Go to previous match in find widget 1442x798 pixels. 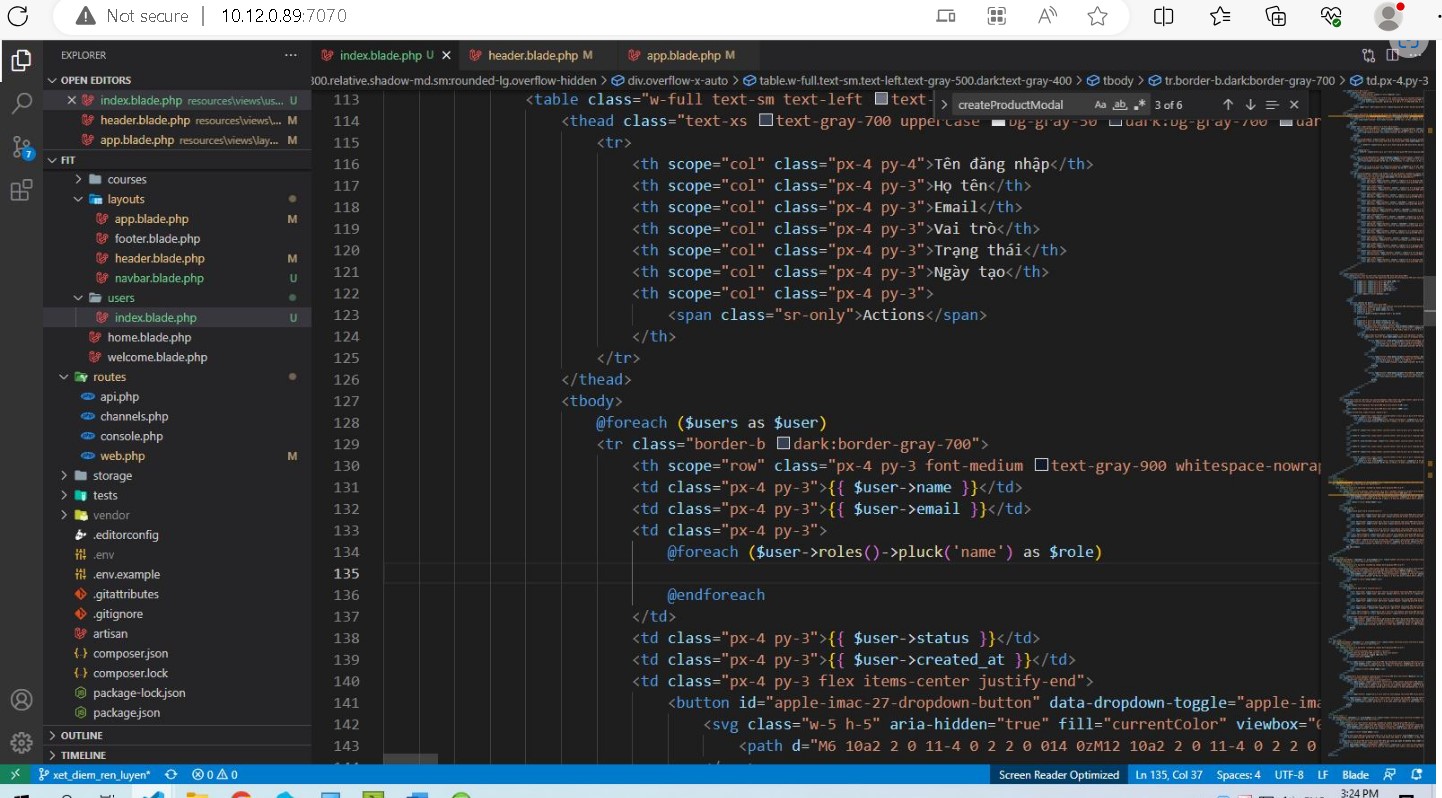pos(1228,105)
